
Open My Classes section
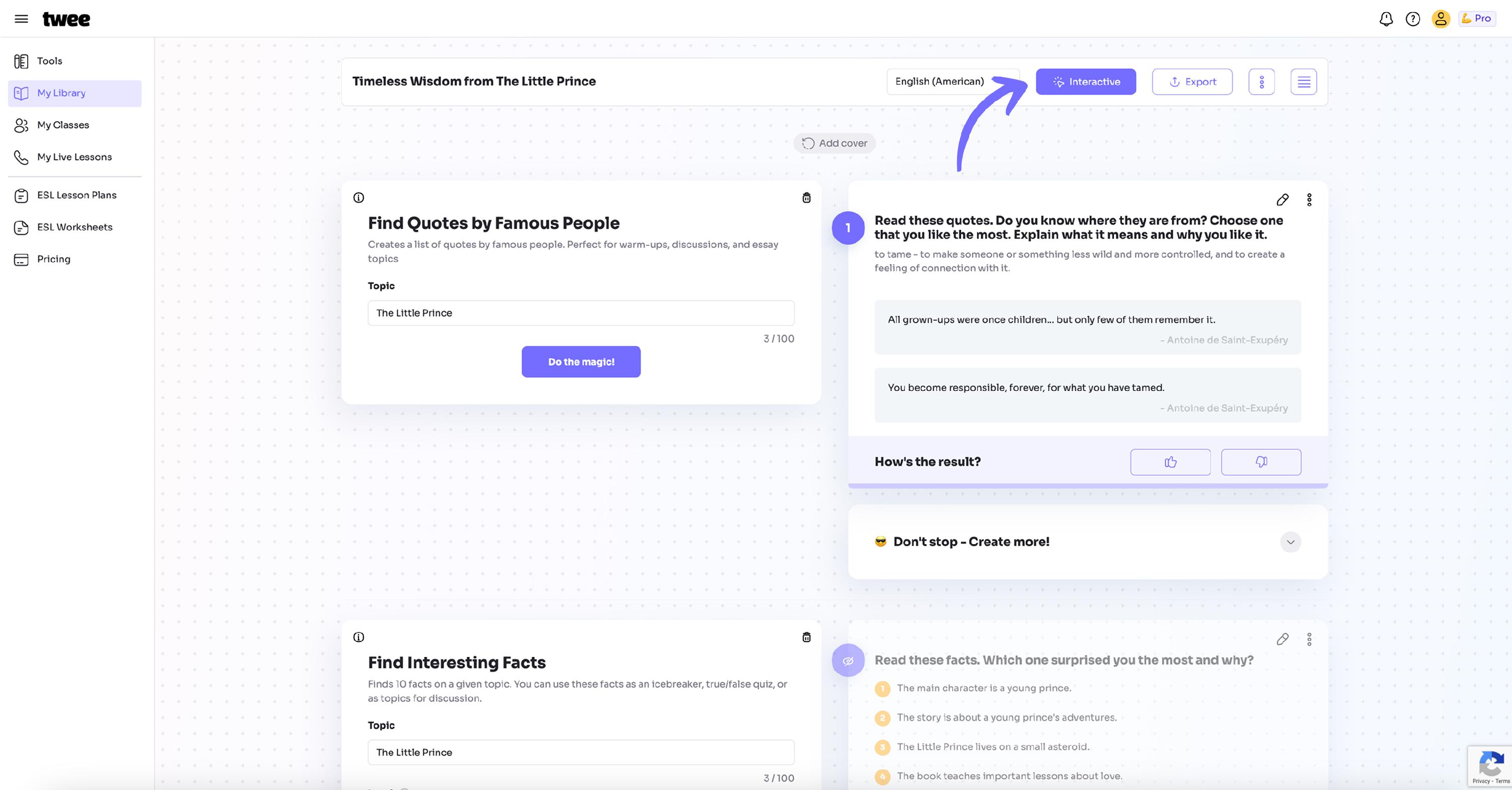[75, 125]
